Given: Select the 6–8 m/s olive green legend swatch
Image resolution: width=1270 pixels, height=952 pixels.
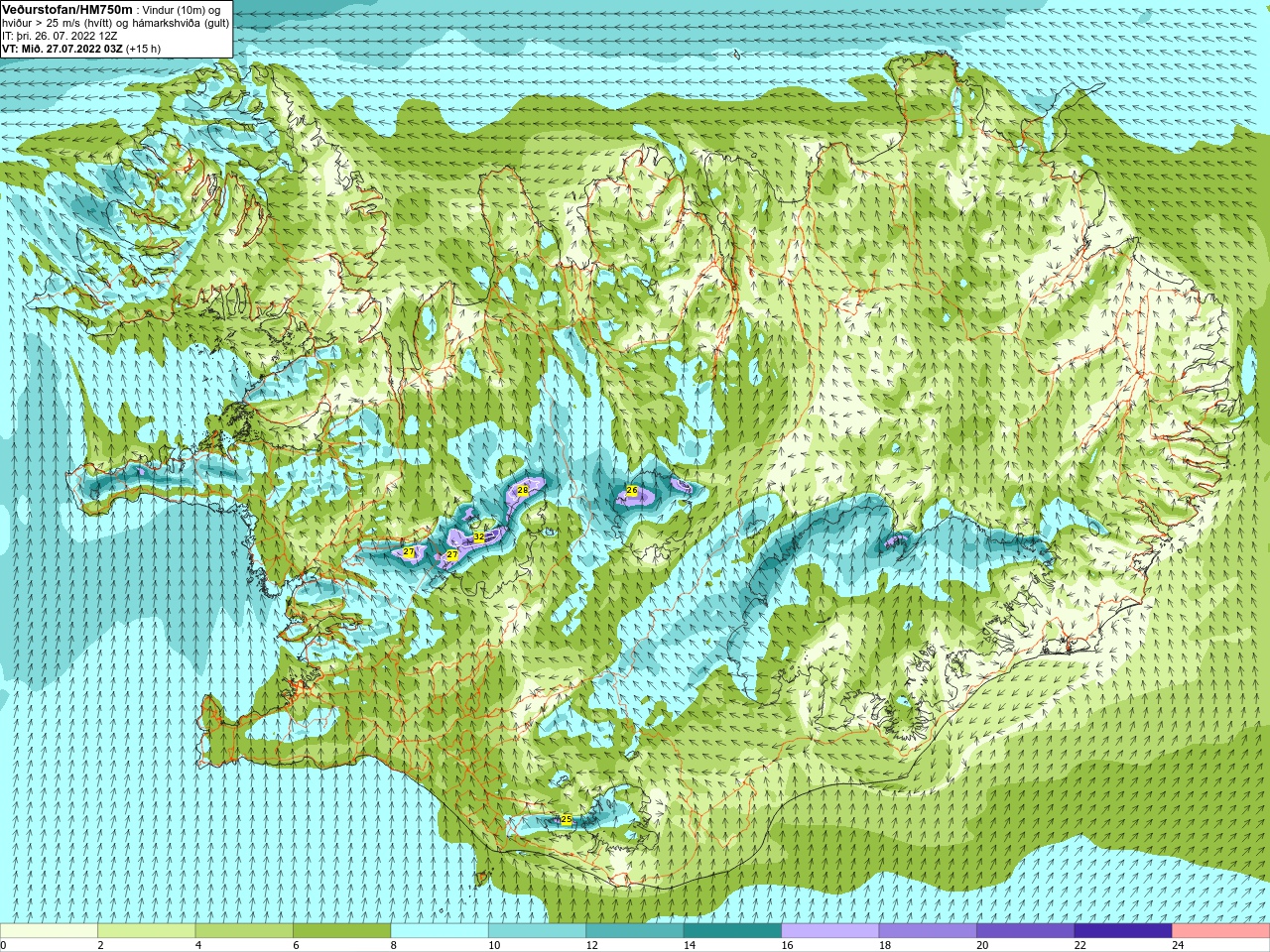Looking at the screenshot, I should click(342, 931).
